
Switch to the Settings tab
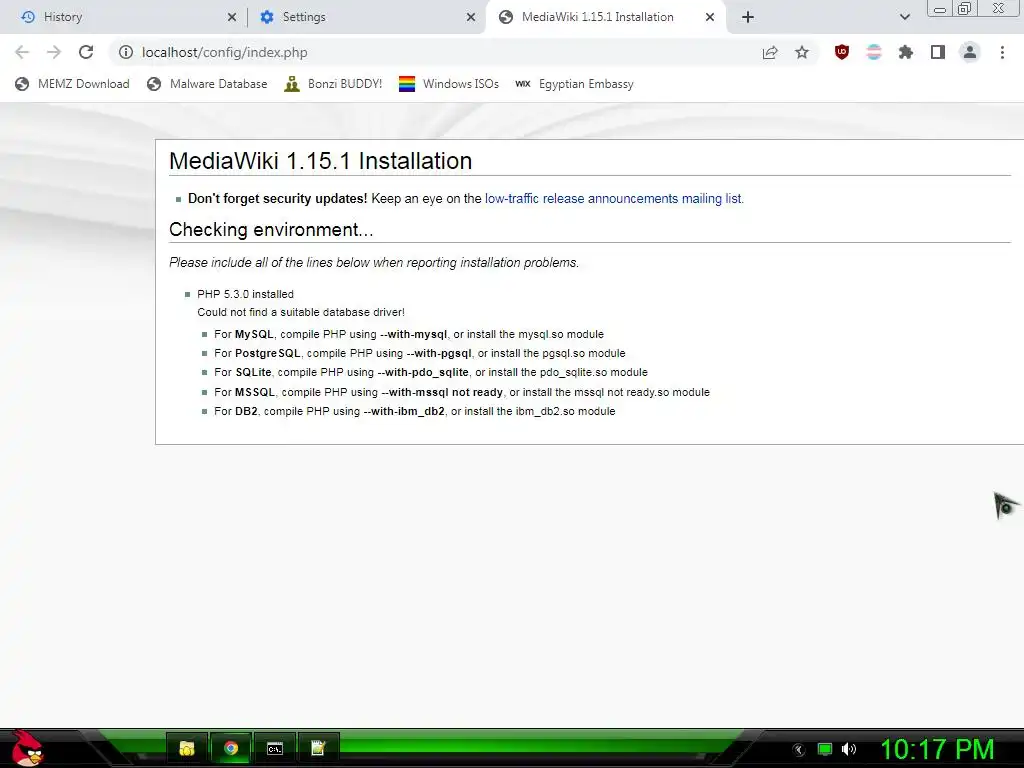[x=366, y=17]
